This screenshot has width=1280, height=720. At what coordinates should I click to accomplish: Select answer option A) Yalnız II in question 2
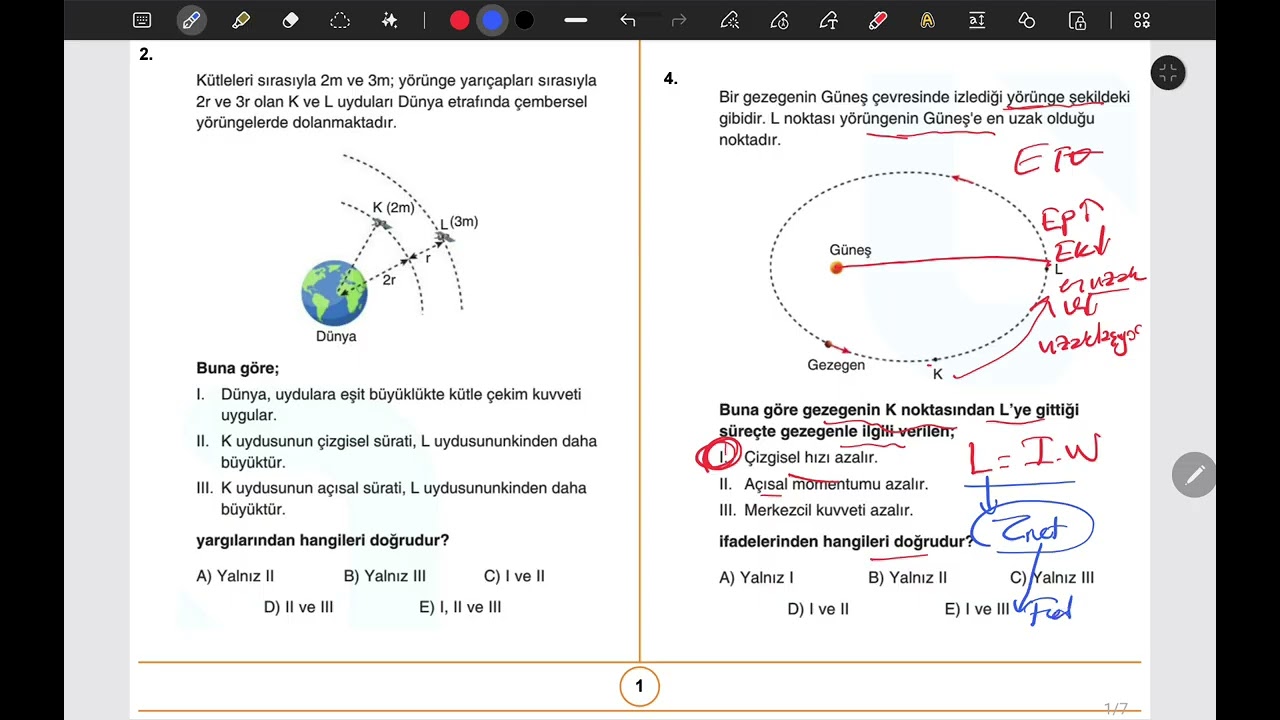point(235,576)
